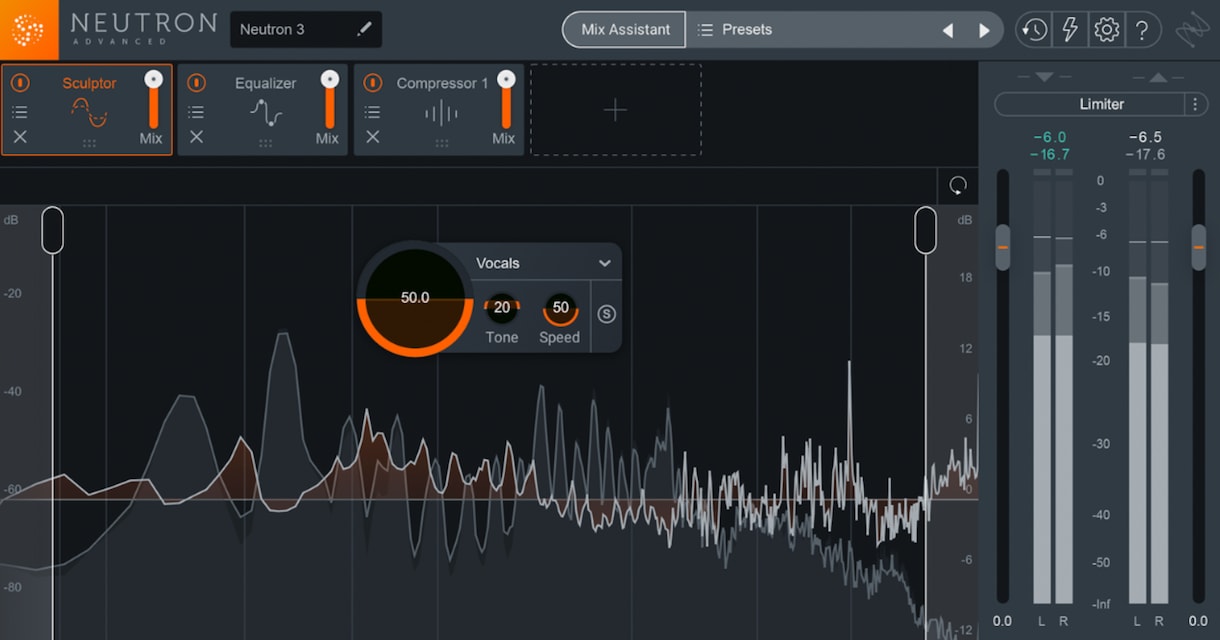
Task: Click the Sculptor amount dial showing 50.0
Action: pyautogui.click(x=415, y=299)
